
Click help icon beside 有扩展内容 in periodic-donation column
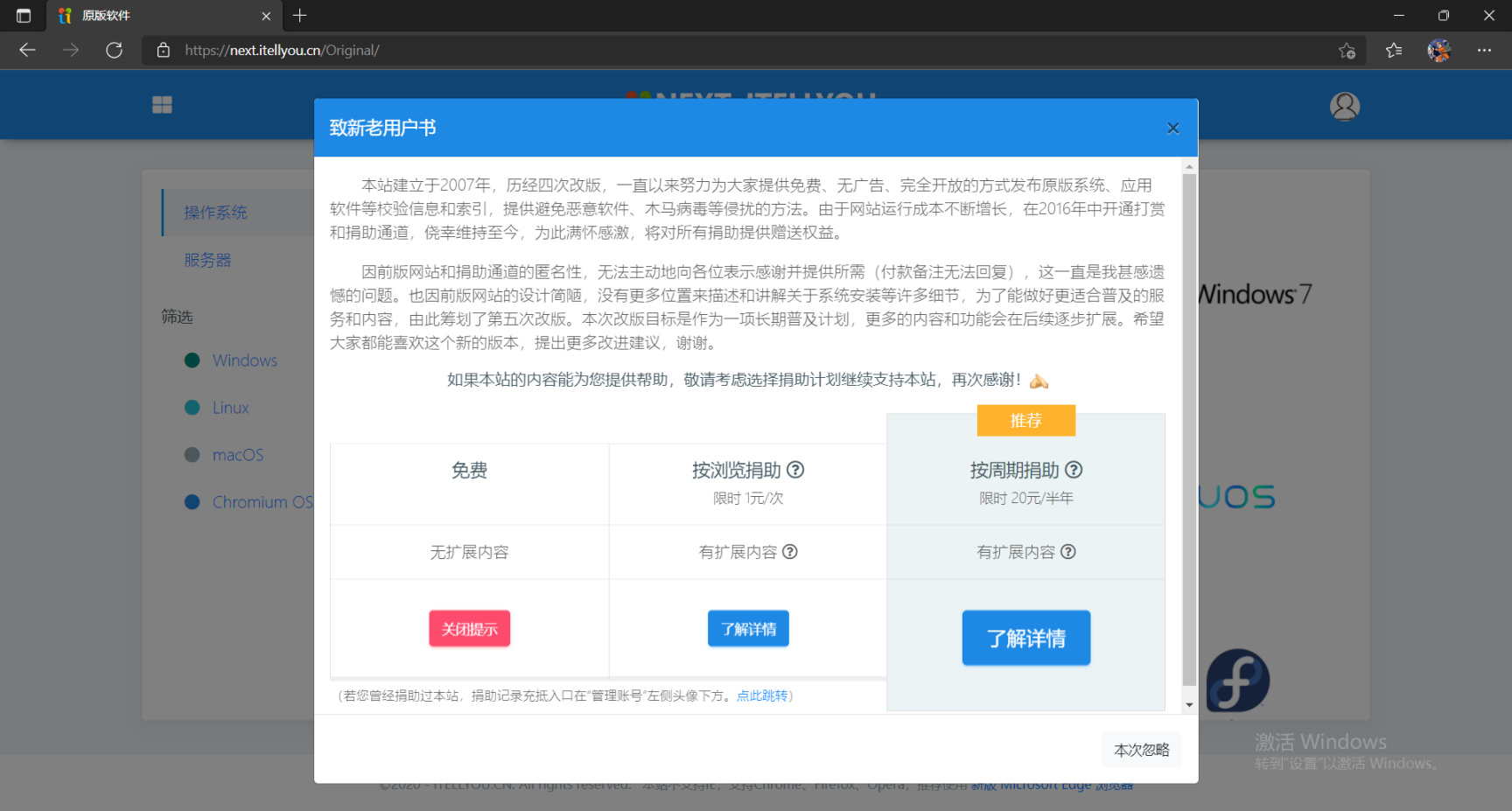1068,551
